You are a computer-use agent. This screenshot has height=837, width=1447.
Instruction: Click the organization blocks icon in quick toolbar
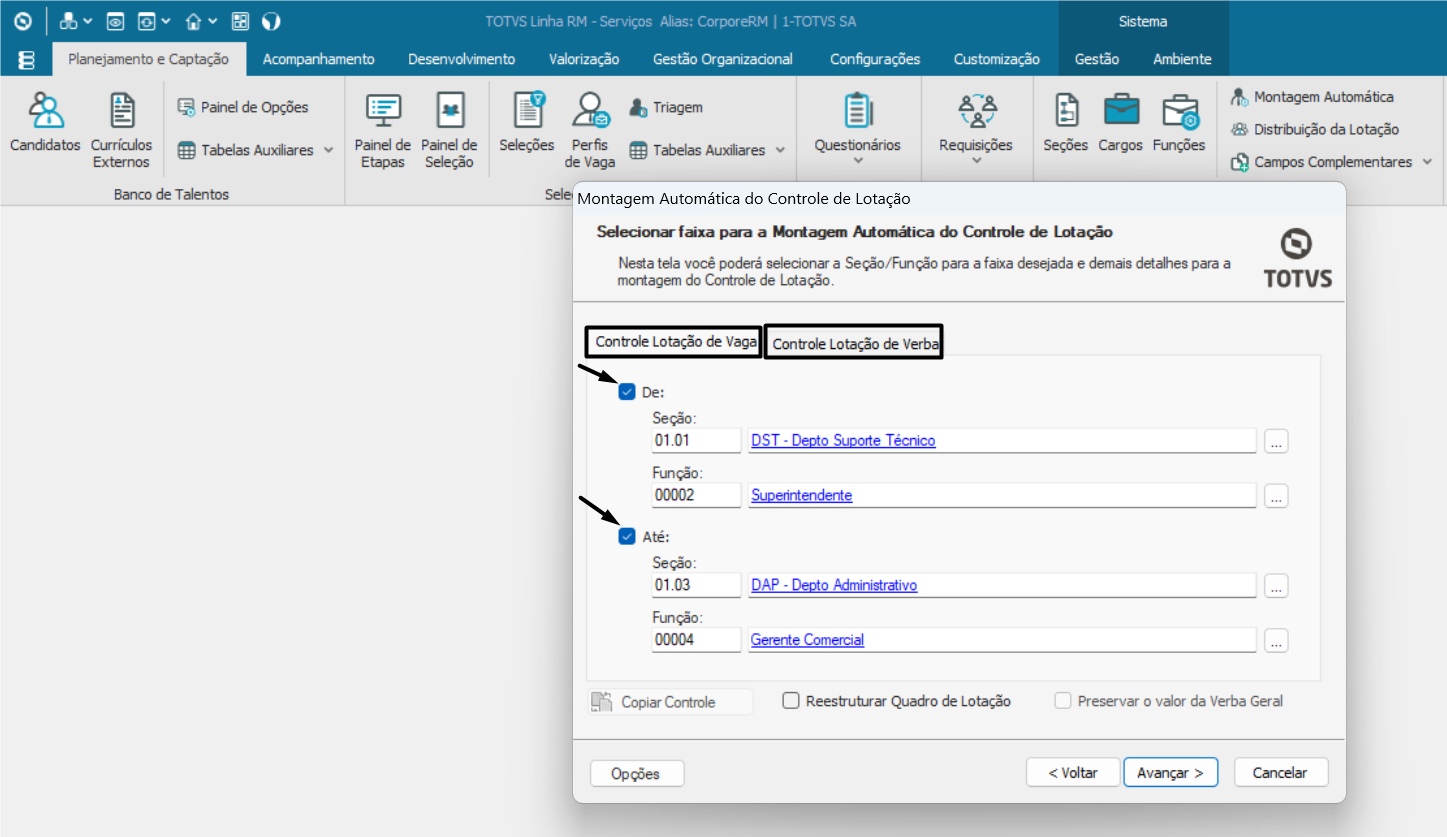coord(69,21)
